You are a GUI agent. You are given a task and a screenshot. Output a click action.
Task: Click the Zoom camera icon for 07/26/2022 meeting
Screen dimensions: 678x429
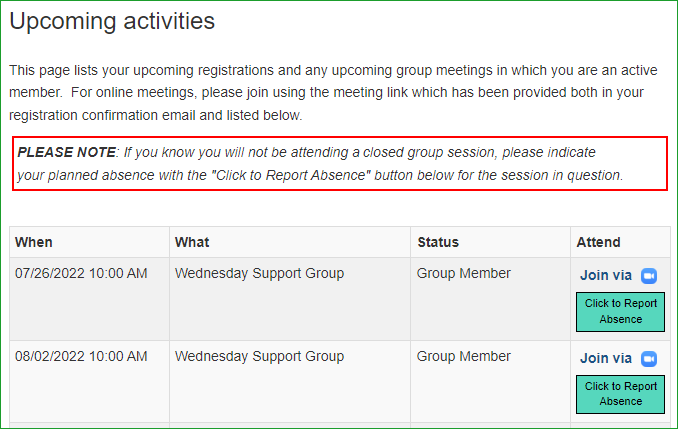649,275
